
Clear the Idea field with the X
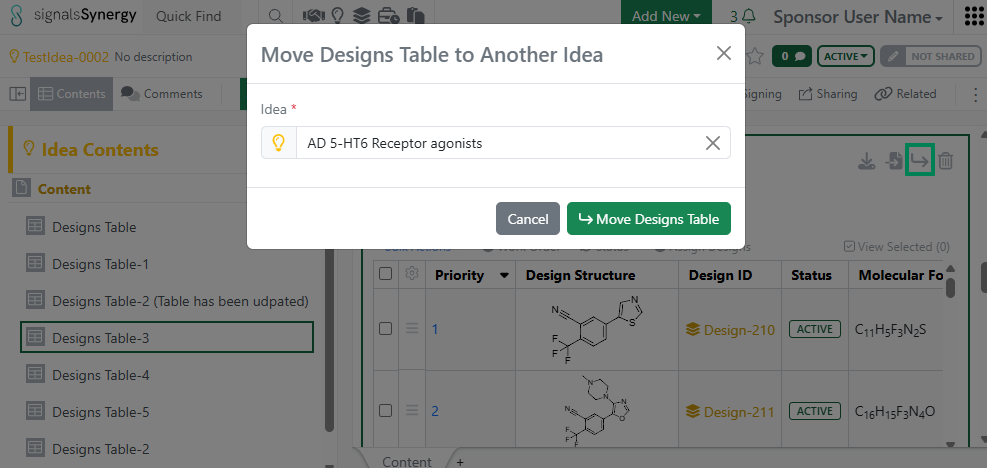713,143
